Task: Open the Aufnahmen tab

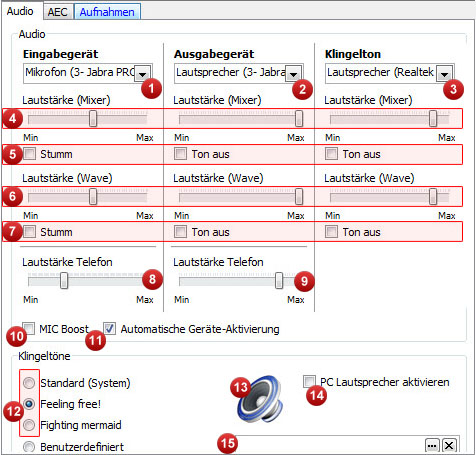Action: click(107, 12)
